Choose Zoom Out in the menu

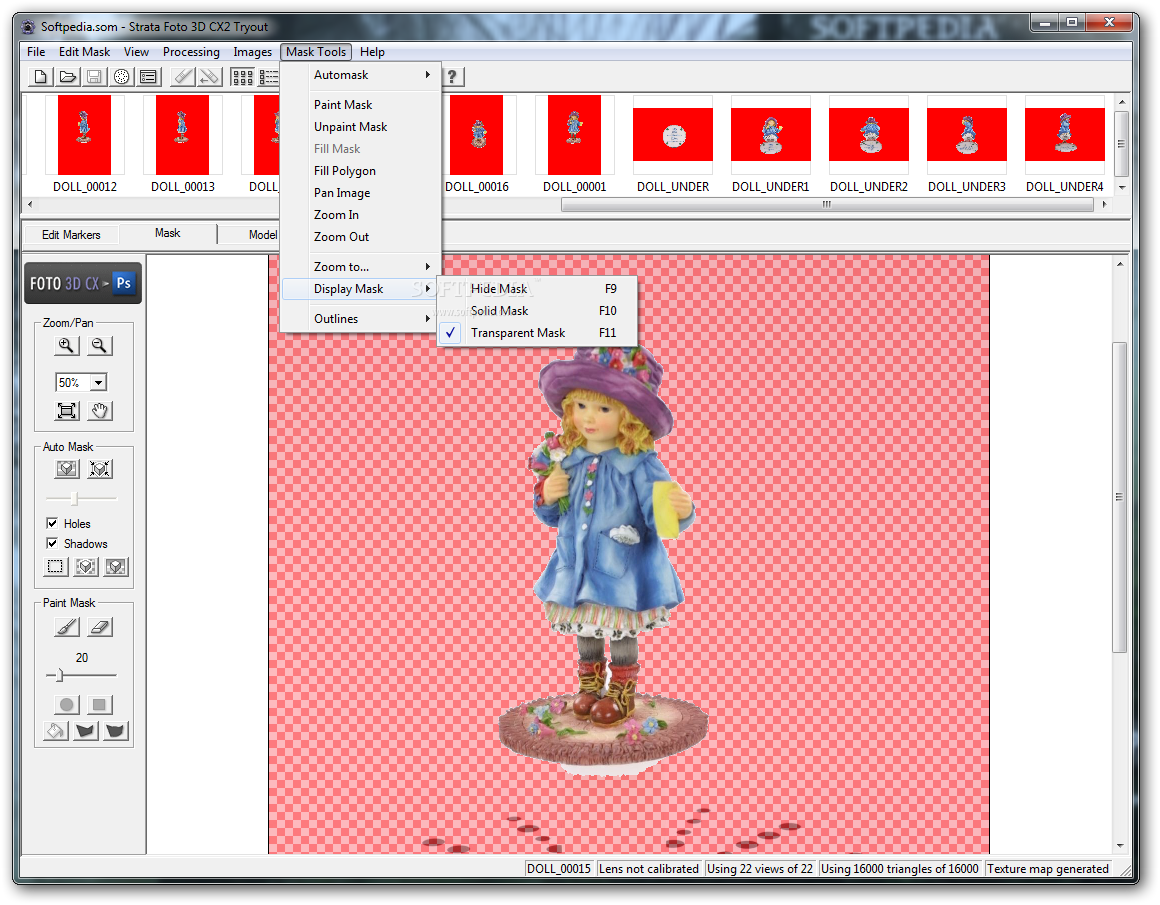(361, 237)
